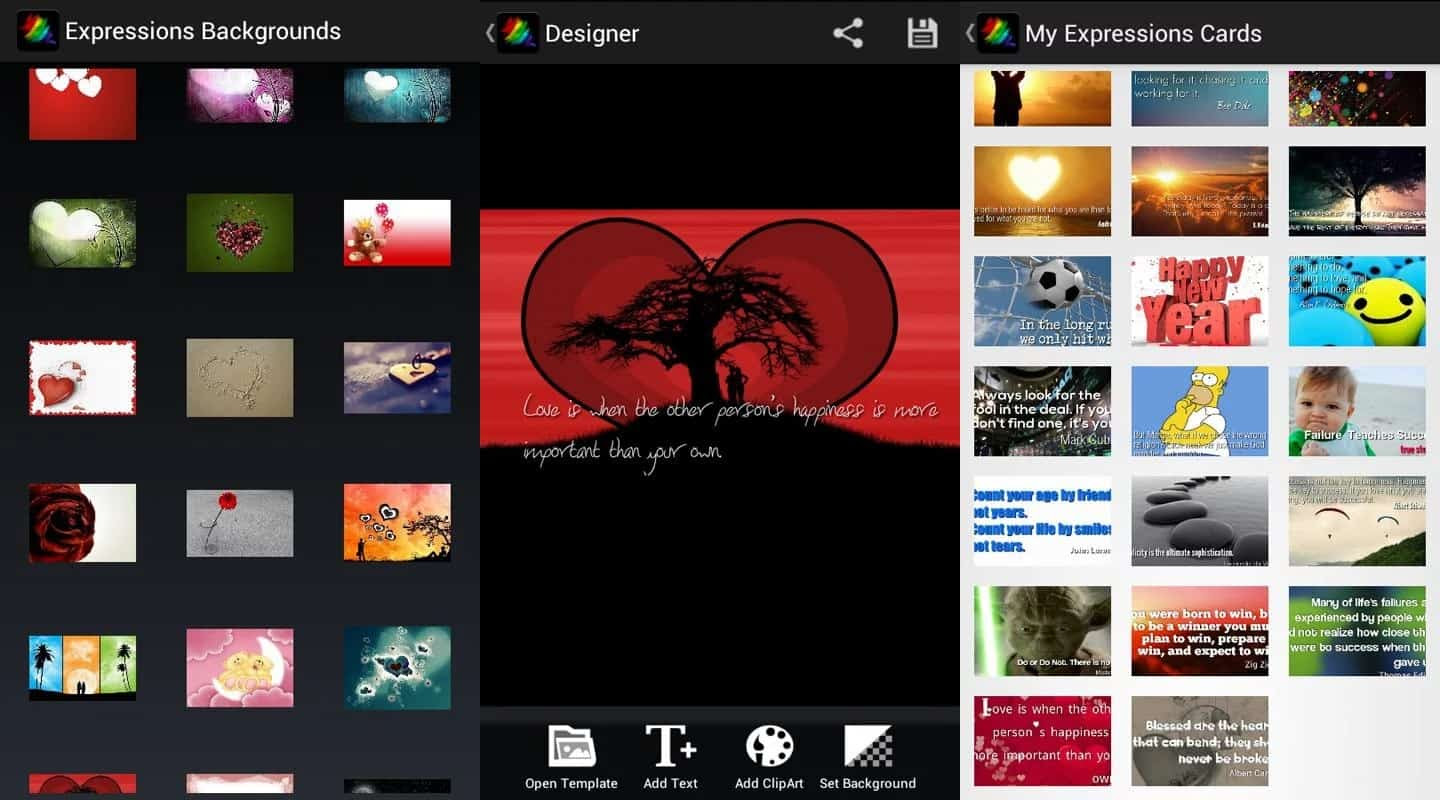
Task: Select the love quote text on canvas
Action: coord(730,430)
